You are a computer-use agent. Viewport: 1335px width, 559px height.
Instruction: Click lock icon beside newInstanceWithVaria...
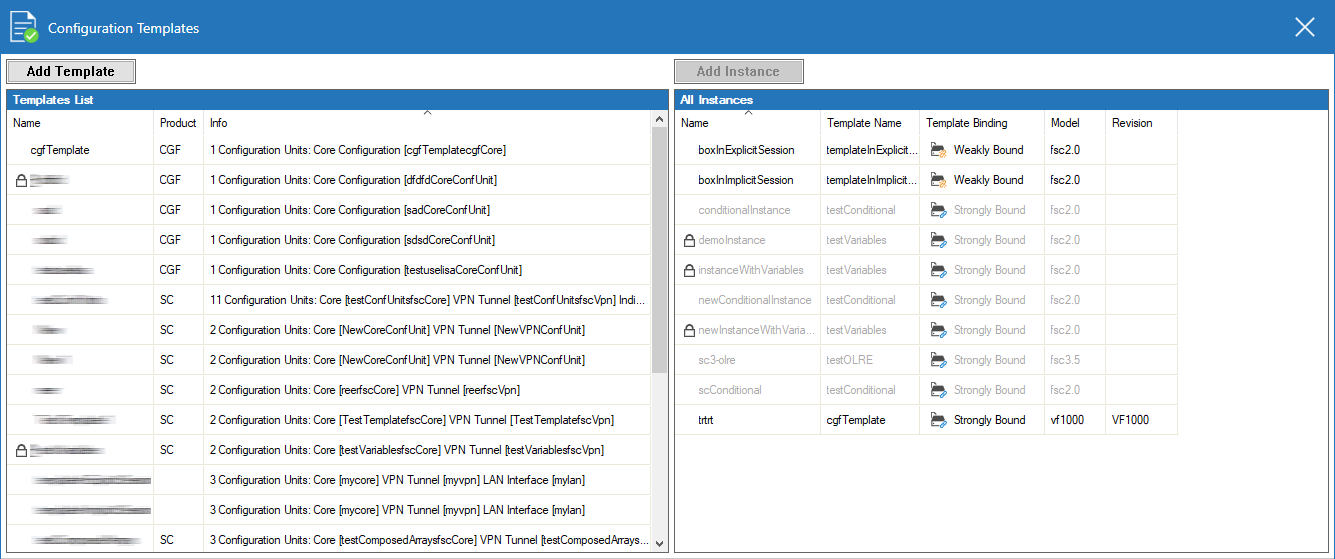(688, 330)
